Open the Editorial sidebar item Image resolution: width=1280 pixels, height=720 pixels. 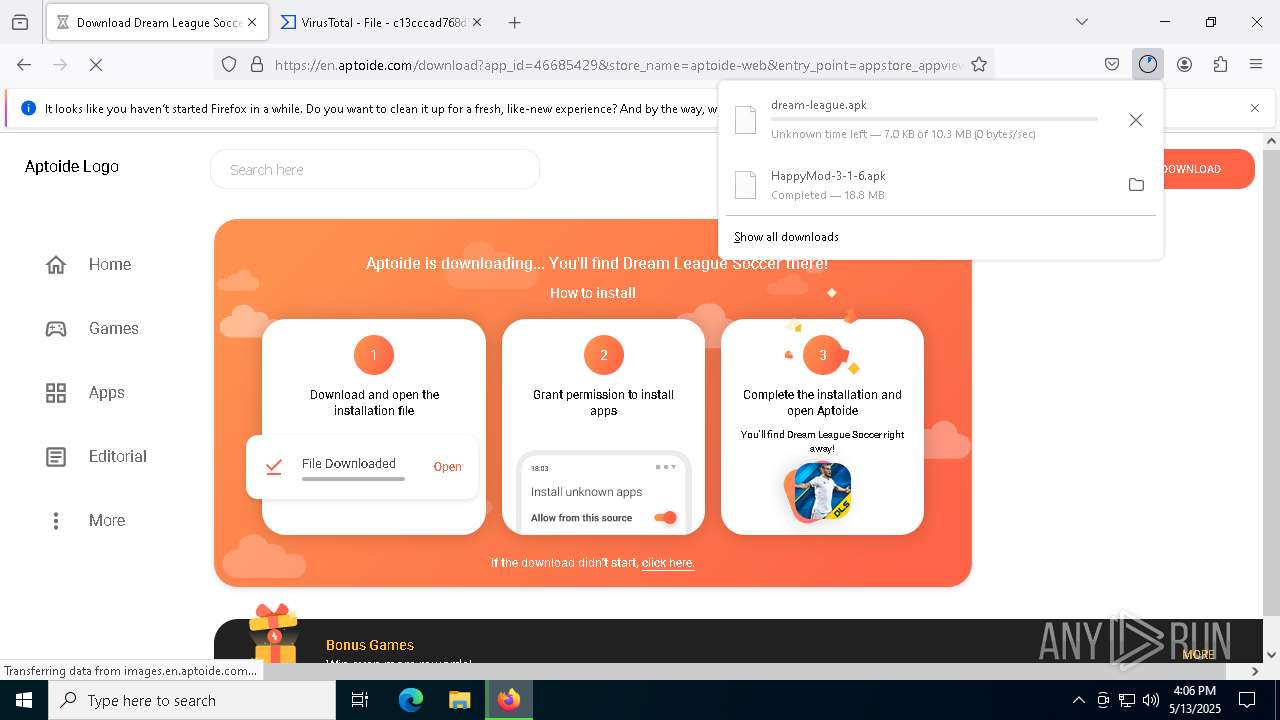pyautogui.click(x=96, y=457)
